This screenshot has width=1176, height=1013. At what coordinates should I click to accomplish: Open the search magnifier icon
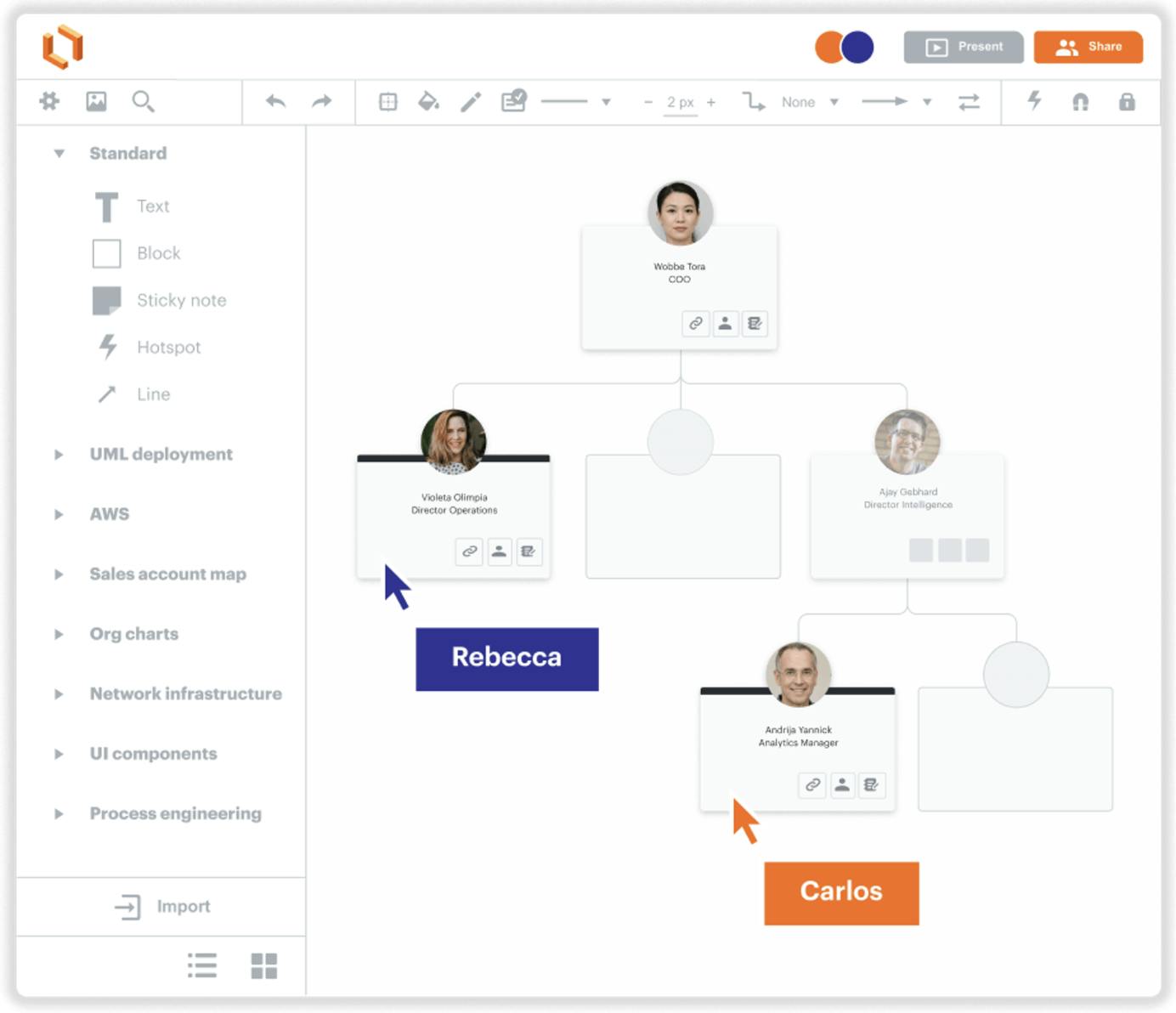(143, 102)
